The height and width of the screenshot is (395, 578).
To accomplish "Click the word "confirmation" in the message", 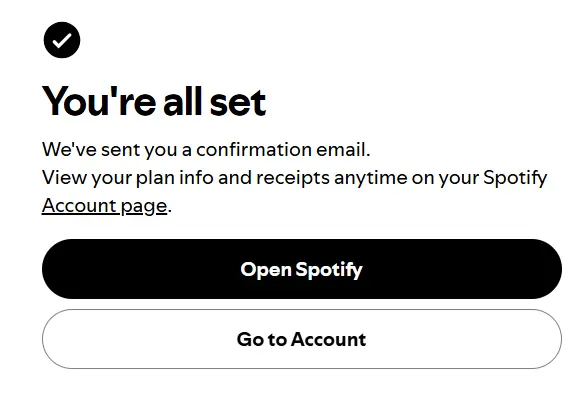I will click(254, 150).
